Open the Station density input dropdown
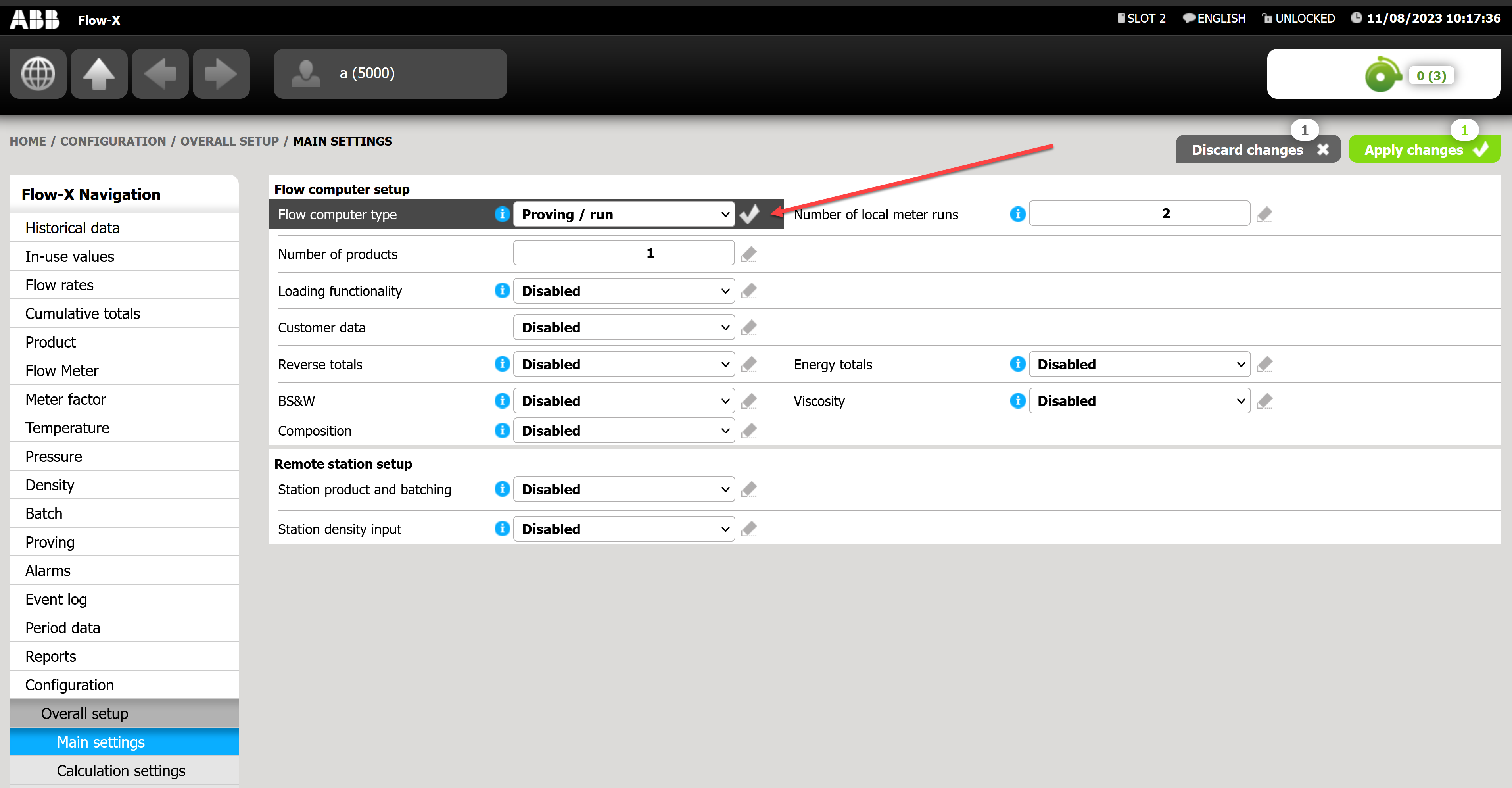Screen dimensions: 1512x788 (x=624, y=529)
